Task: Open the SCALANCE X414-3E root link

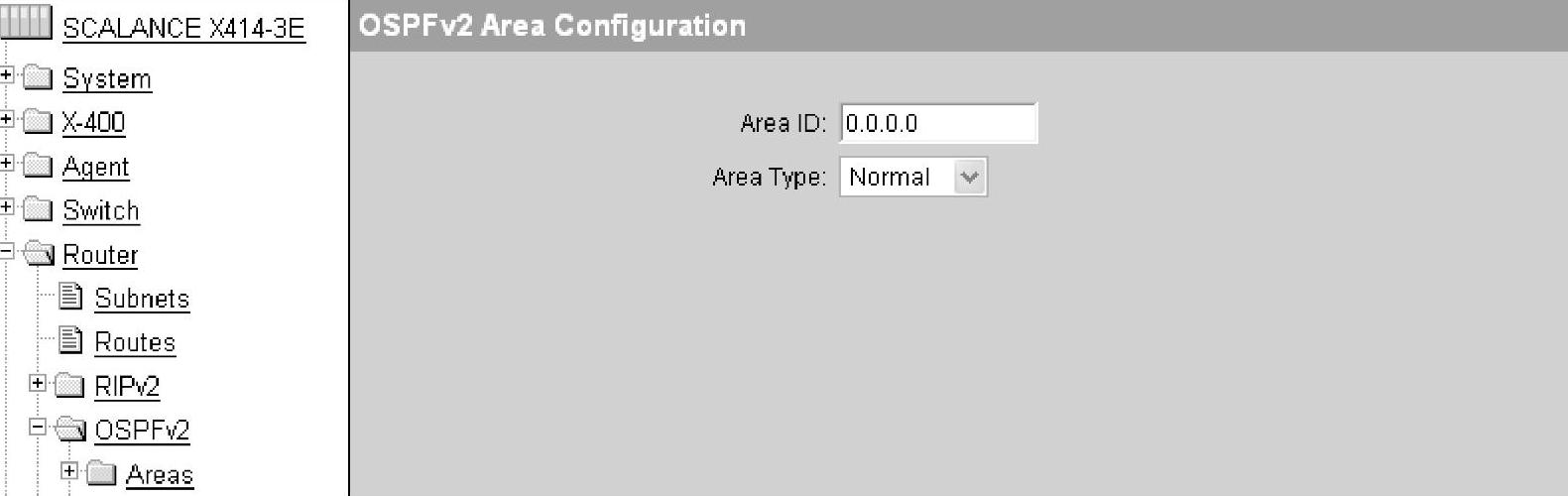Action: (x=183, y=28)
